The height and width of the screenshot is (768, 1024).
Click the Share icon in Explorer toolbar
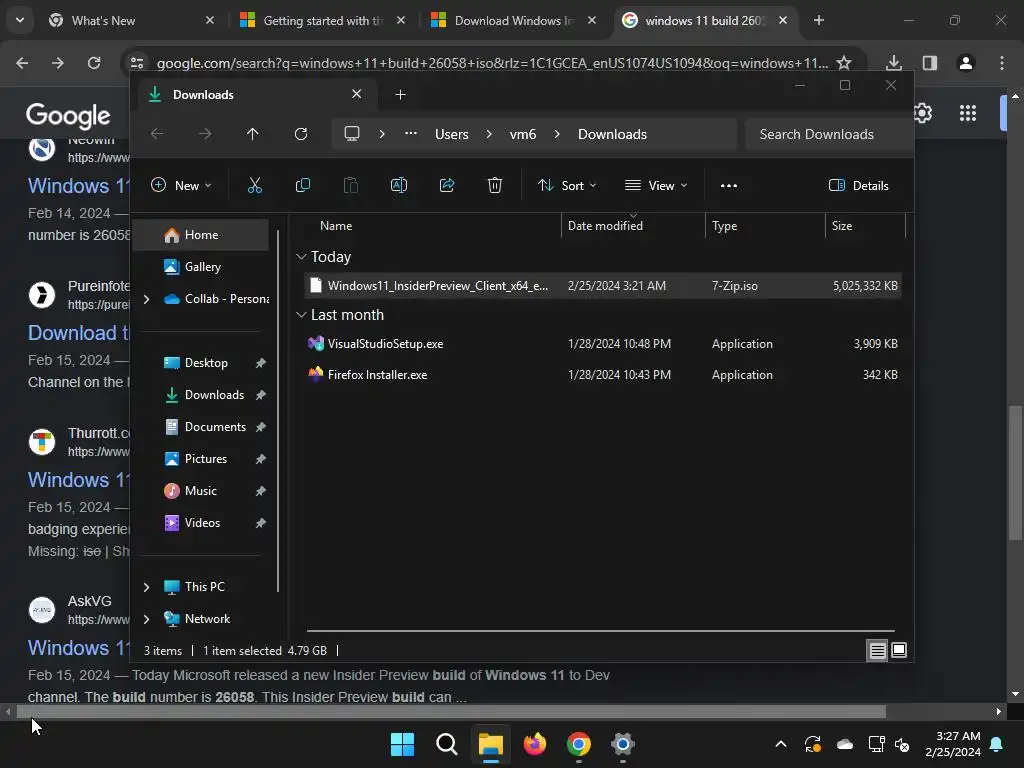(447, 185)
